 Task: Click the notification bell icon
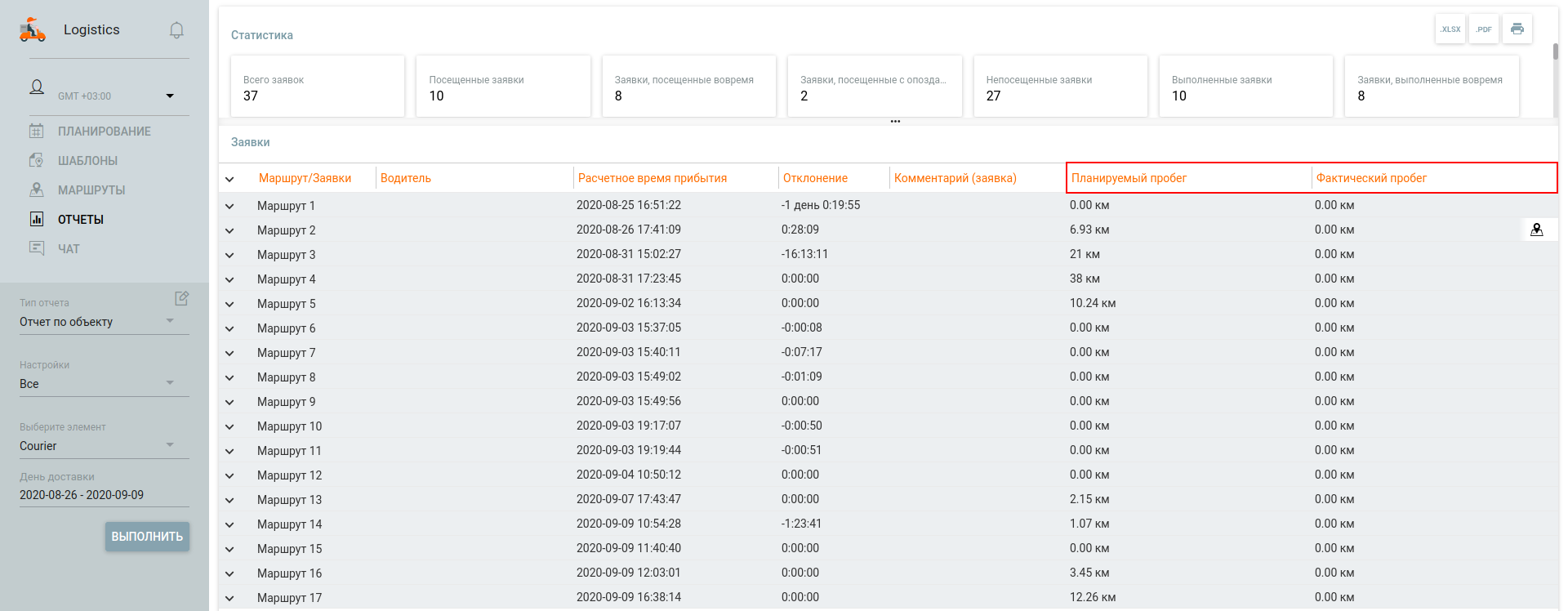coord(176,30)
